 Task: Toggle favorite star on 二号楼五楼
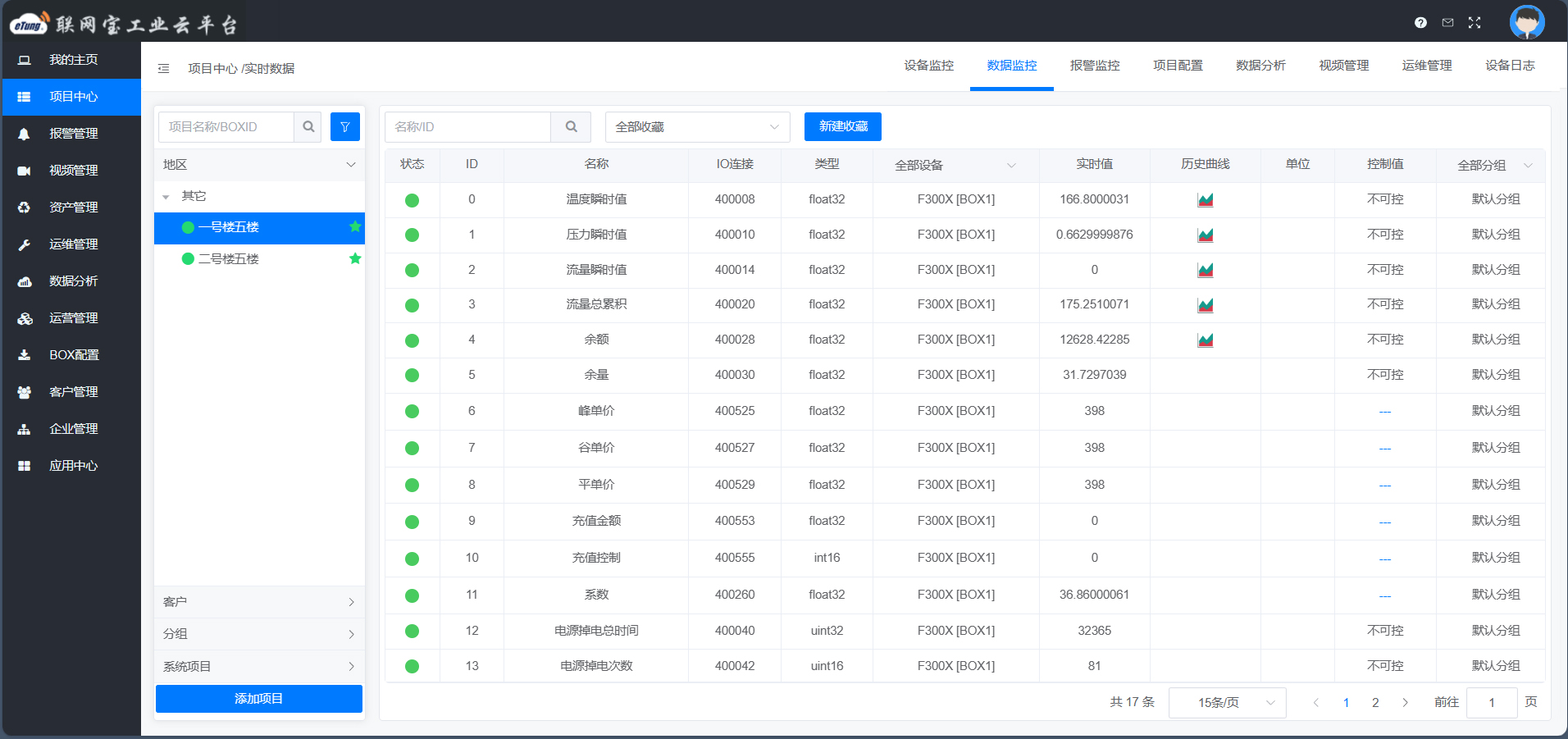click(x=355, y=259)
